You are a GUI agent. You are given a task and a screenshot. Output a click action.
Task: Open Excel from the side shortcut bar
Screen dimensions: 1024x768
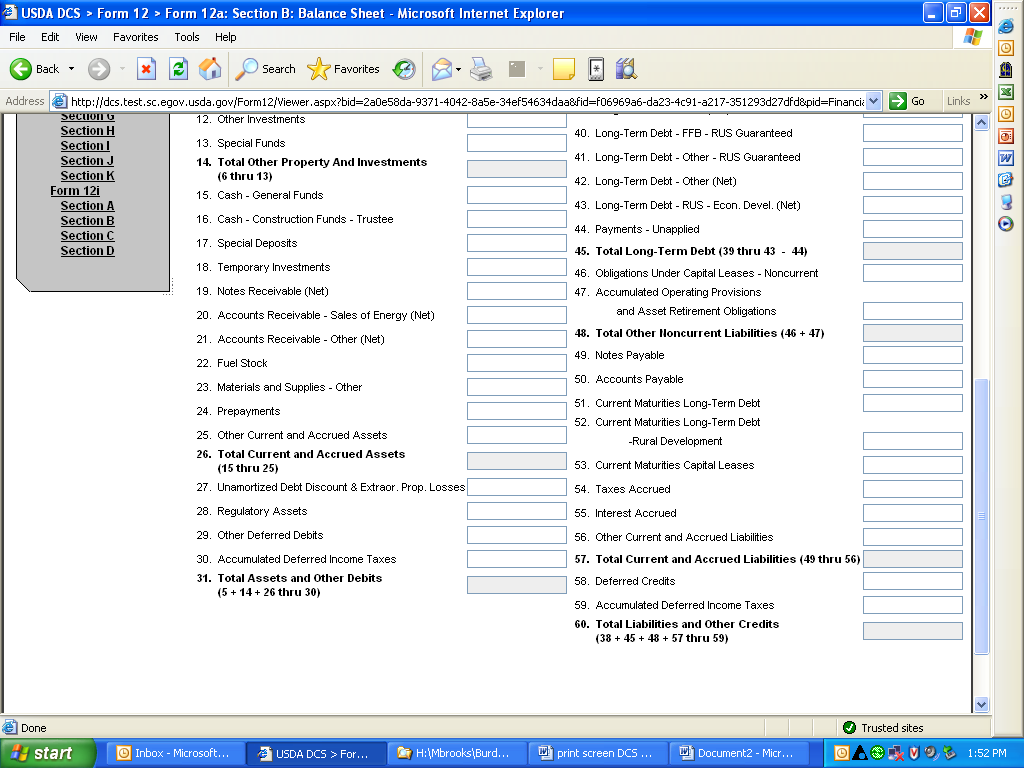[x=1006, y=92]
